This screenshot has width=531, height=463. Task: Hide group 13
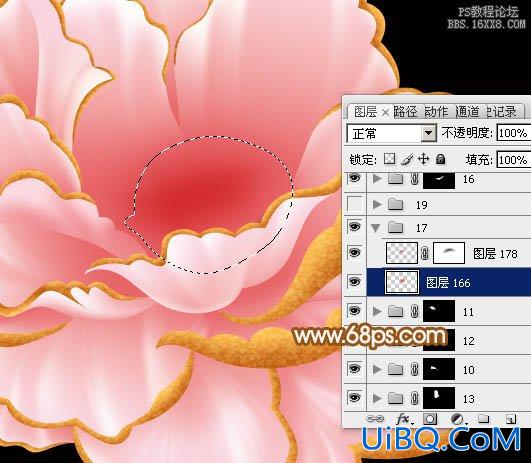pyautogui.click(x=354, y=397)
